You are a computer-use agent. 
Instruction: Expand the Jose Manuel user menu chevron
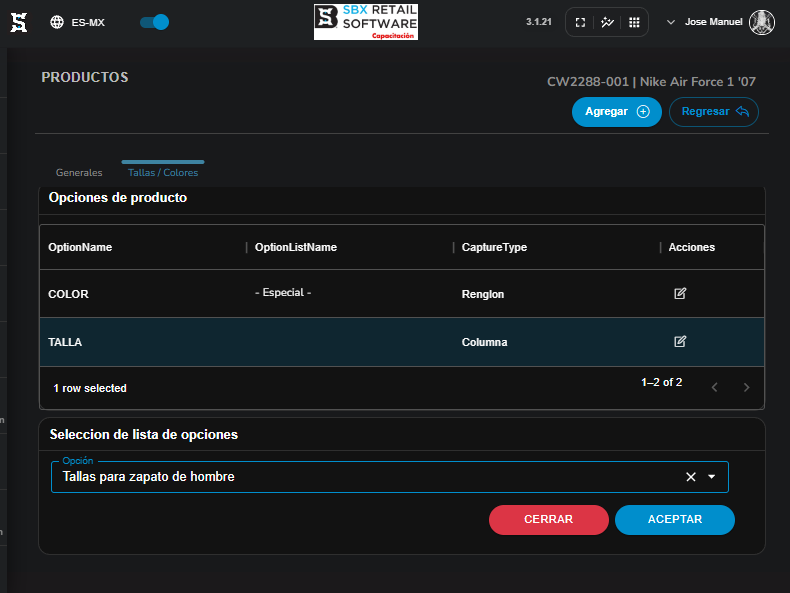point(671,22)
